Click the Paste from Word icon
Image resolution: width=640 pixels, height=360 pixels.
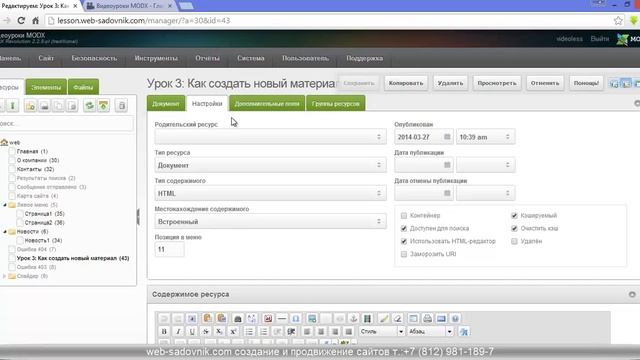(222, 318)
